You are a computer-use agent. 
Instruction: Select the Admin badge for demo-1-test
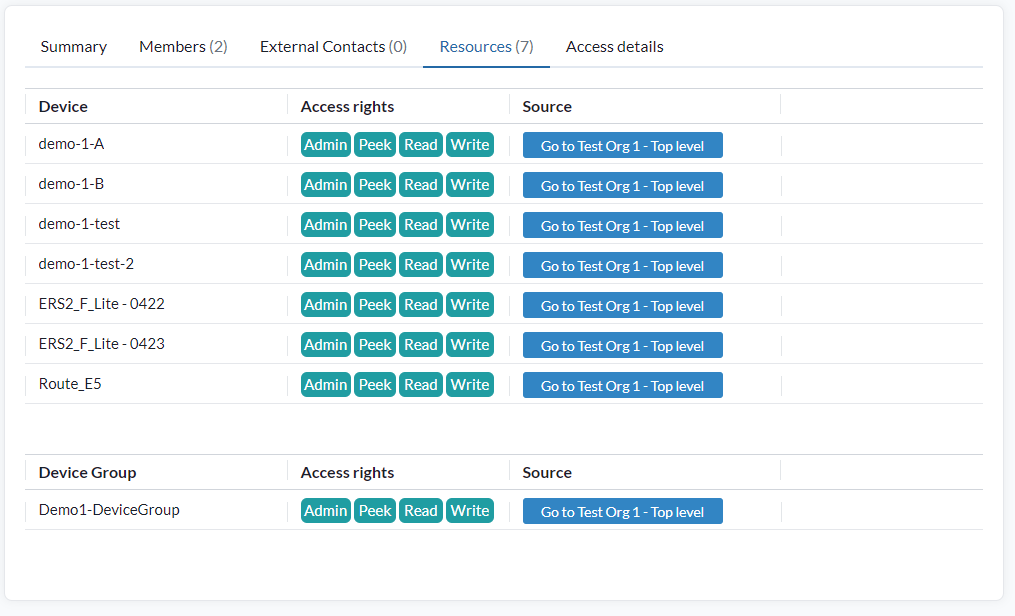pos(326,225)
